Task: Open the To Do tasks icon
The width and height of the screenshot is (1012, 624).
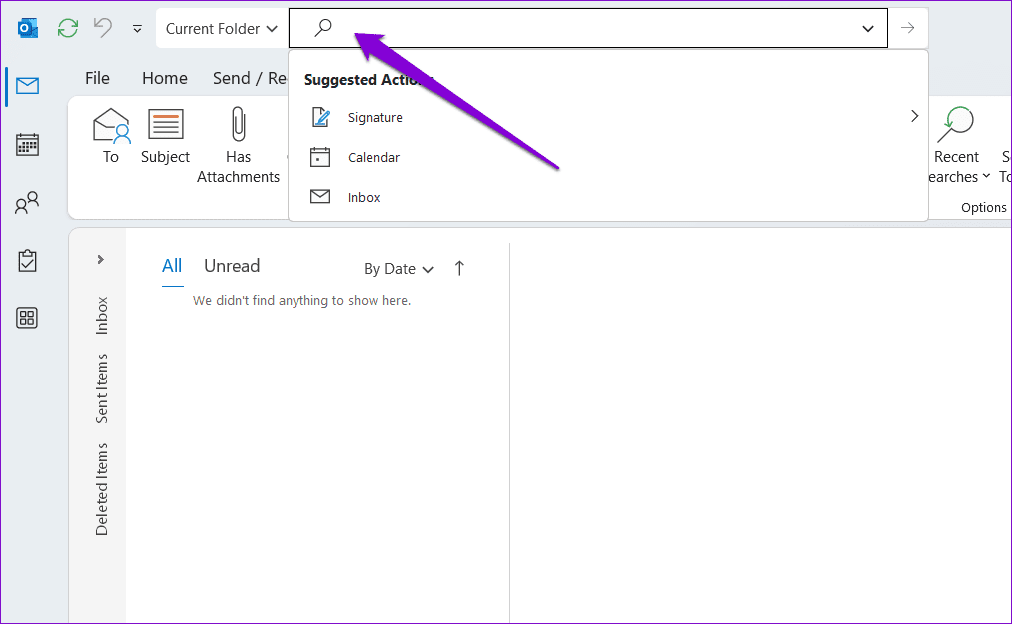Action: pyautogui.click(x=27, y=260)
